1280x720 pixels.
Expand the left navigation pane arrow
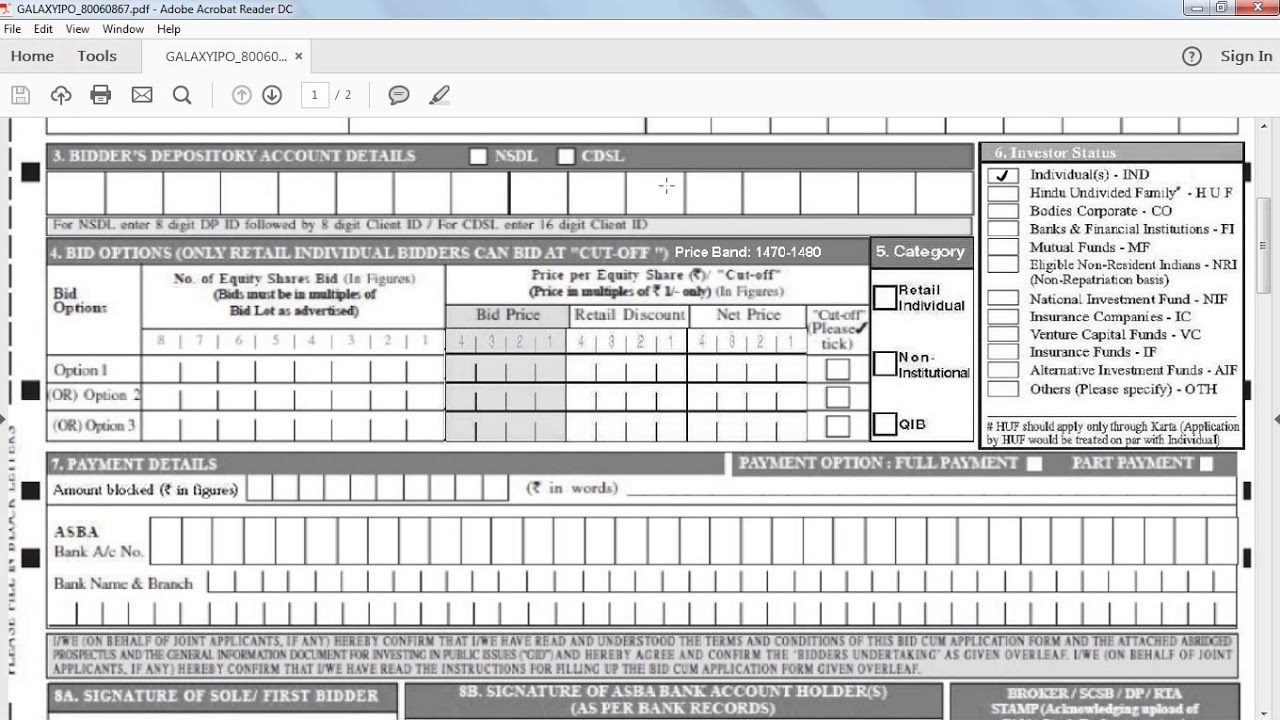pos(3,419)
